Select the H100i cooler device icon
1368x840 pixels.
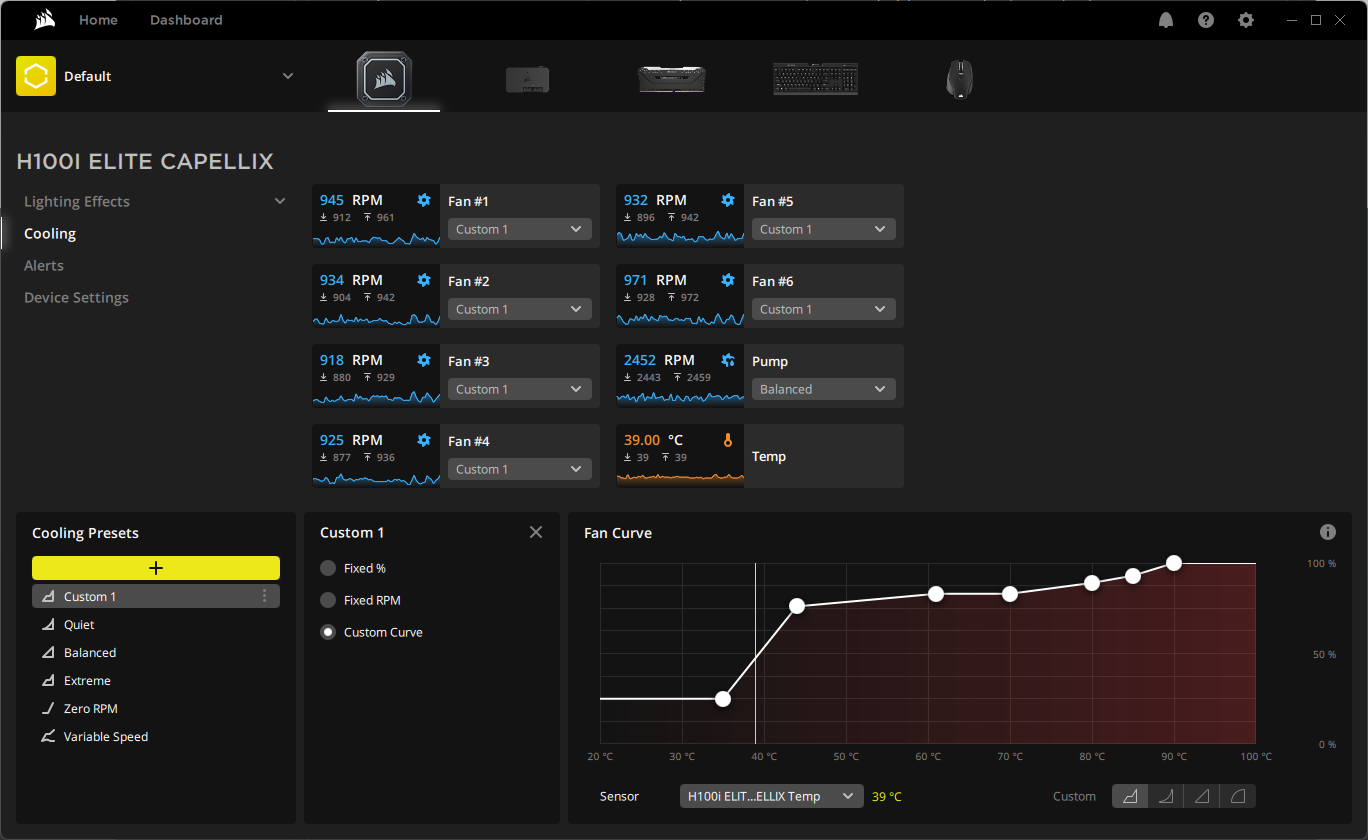[384, 79]
